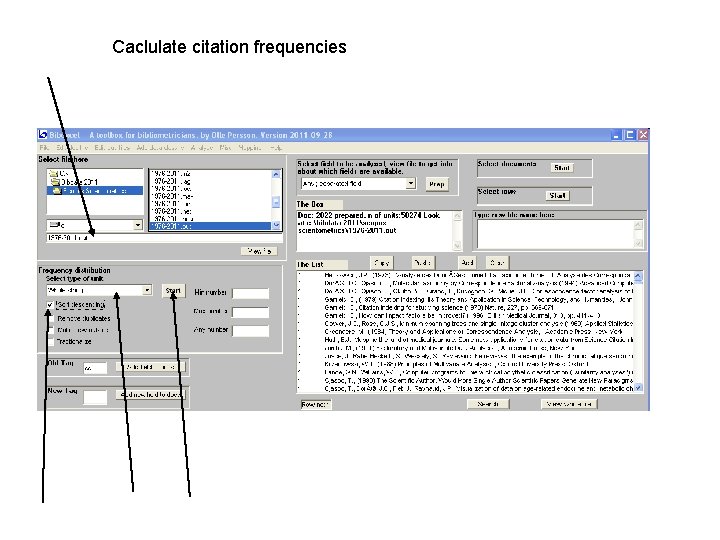Viewport: 720px width, 540px height.
Task: Click the Paste button above The List
Action: tap(422, 263)
